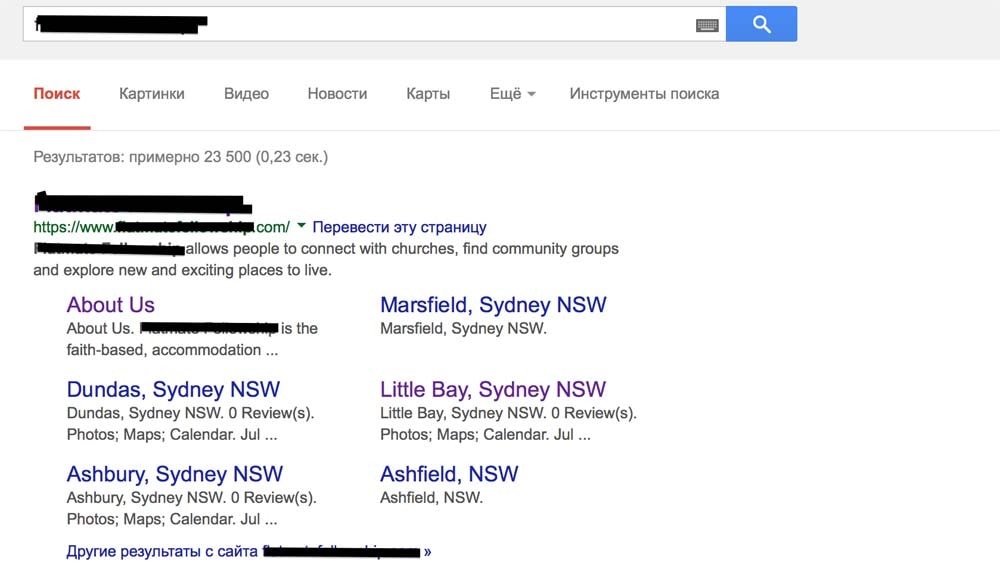Image resolution: width=1000 pixels, height=578 pixels.
Task: Go to the Карты tab
Action: [428, 94]
